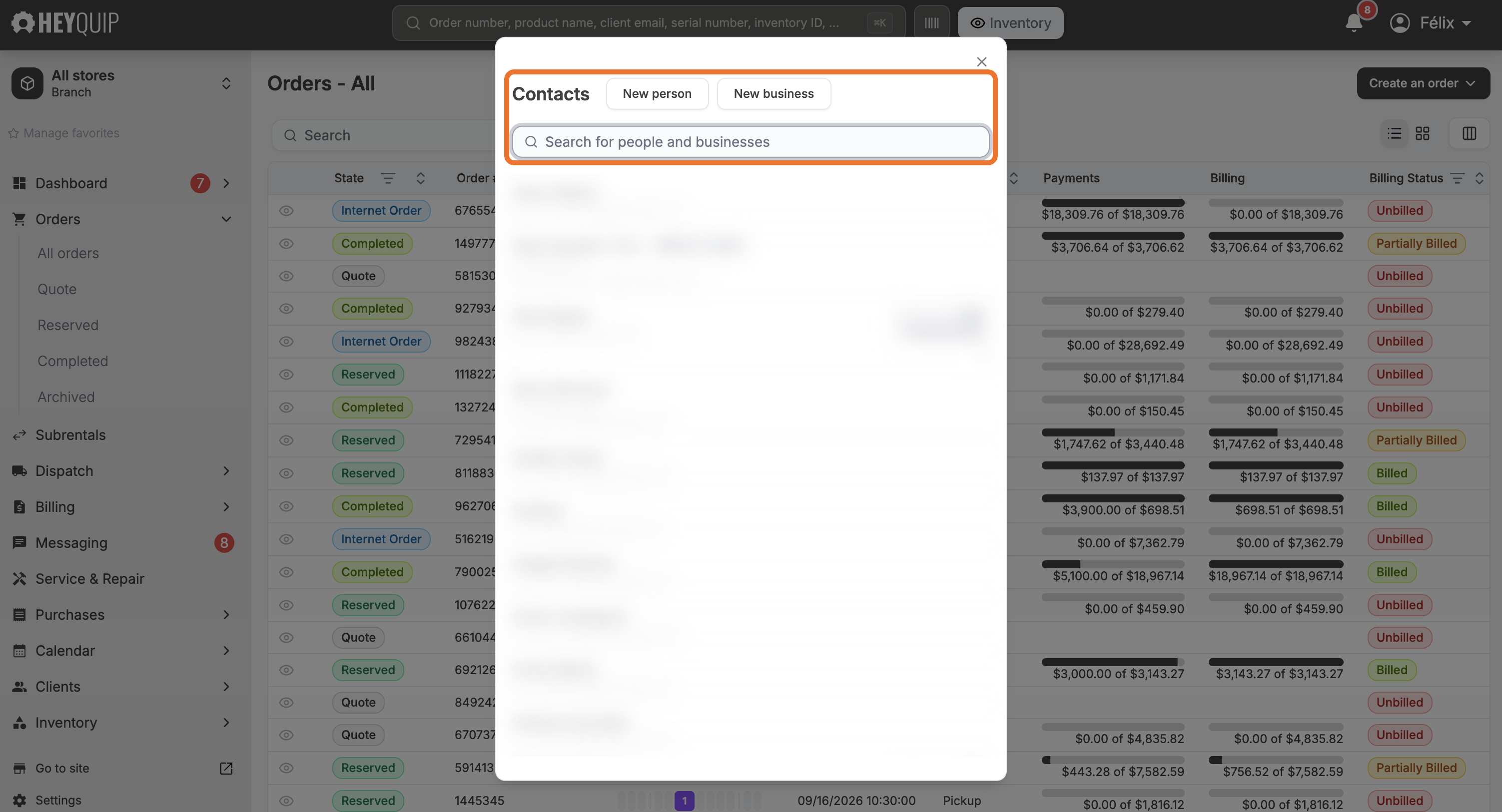The width and height of the screenshot is (1502, 812).
Task: Close the Contacts dialog
Action: pos(981,62)
